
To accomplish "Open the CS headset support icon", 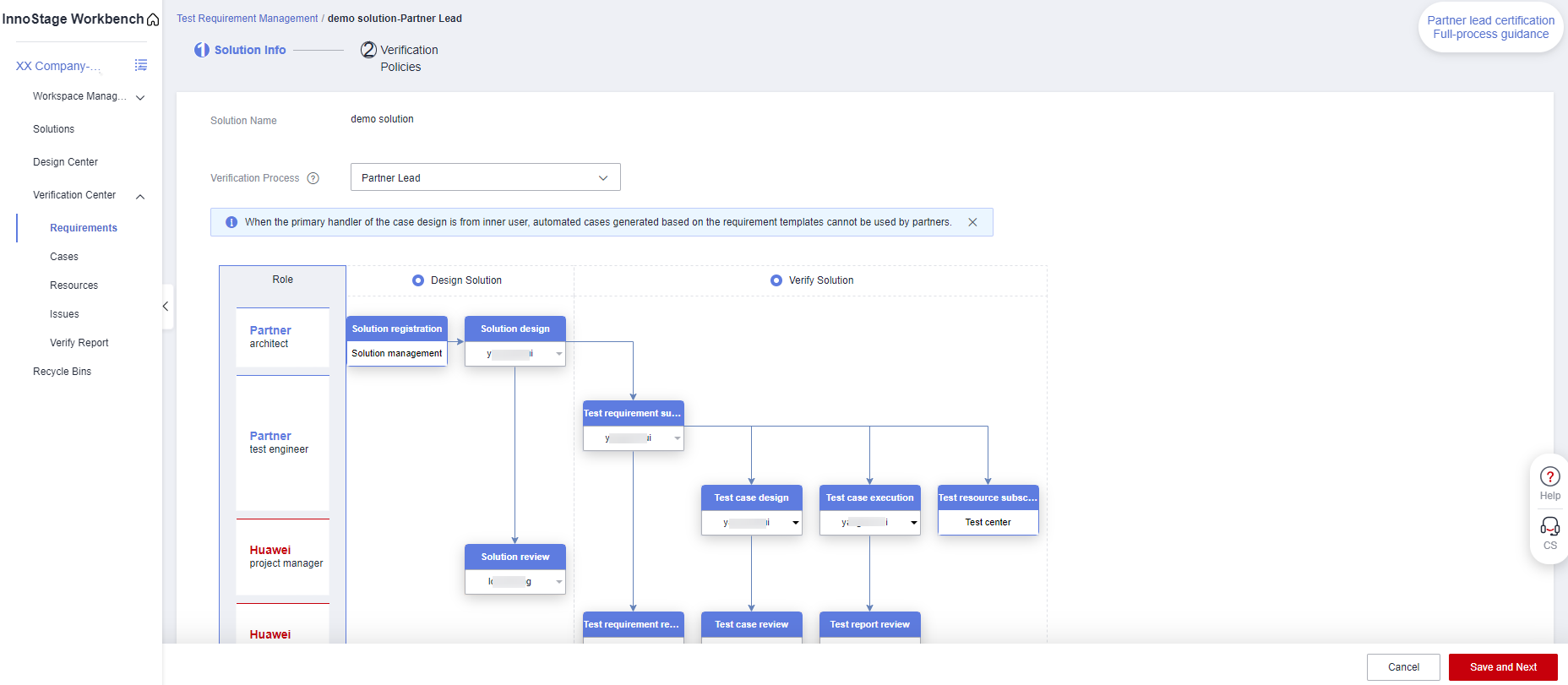I will click(x=1549, y=526).
